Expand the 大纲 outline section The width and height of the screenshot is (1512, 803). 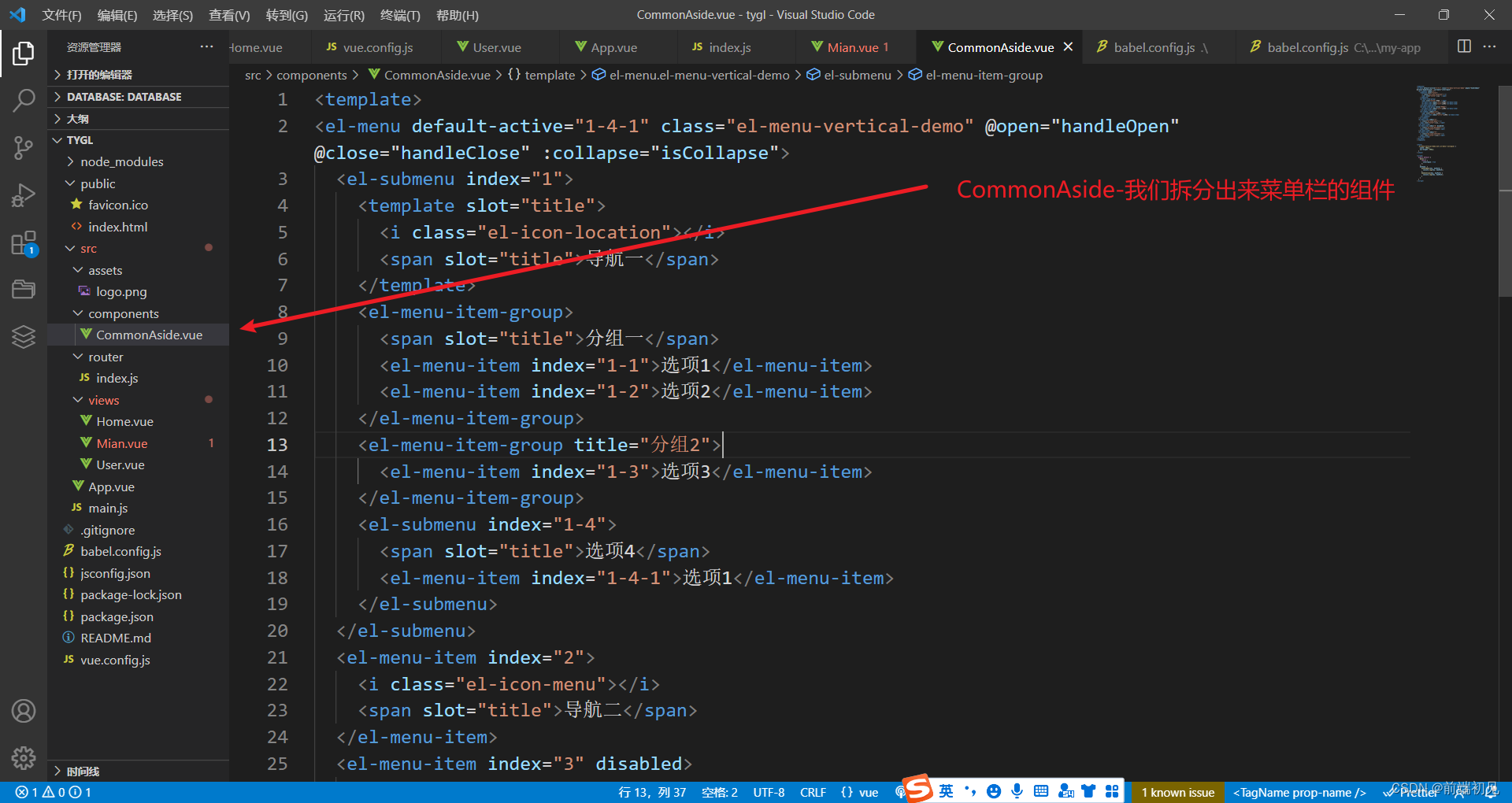(139, 119)
